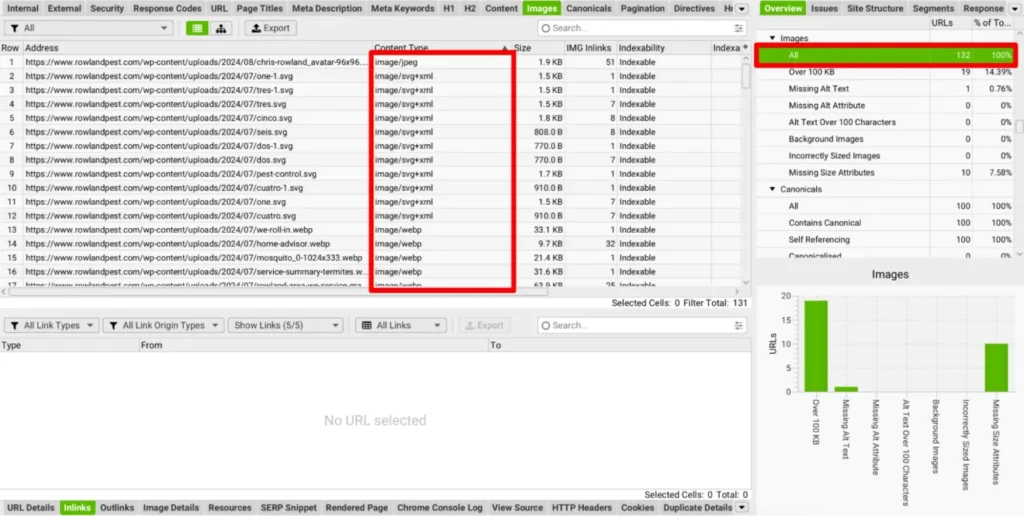The image size is (1024, 516).
Task: Open the All filter dropdown
Action: point(89,28)
